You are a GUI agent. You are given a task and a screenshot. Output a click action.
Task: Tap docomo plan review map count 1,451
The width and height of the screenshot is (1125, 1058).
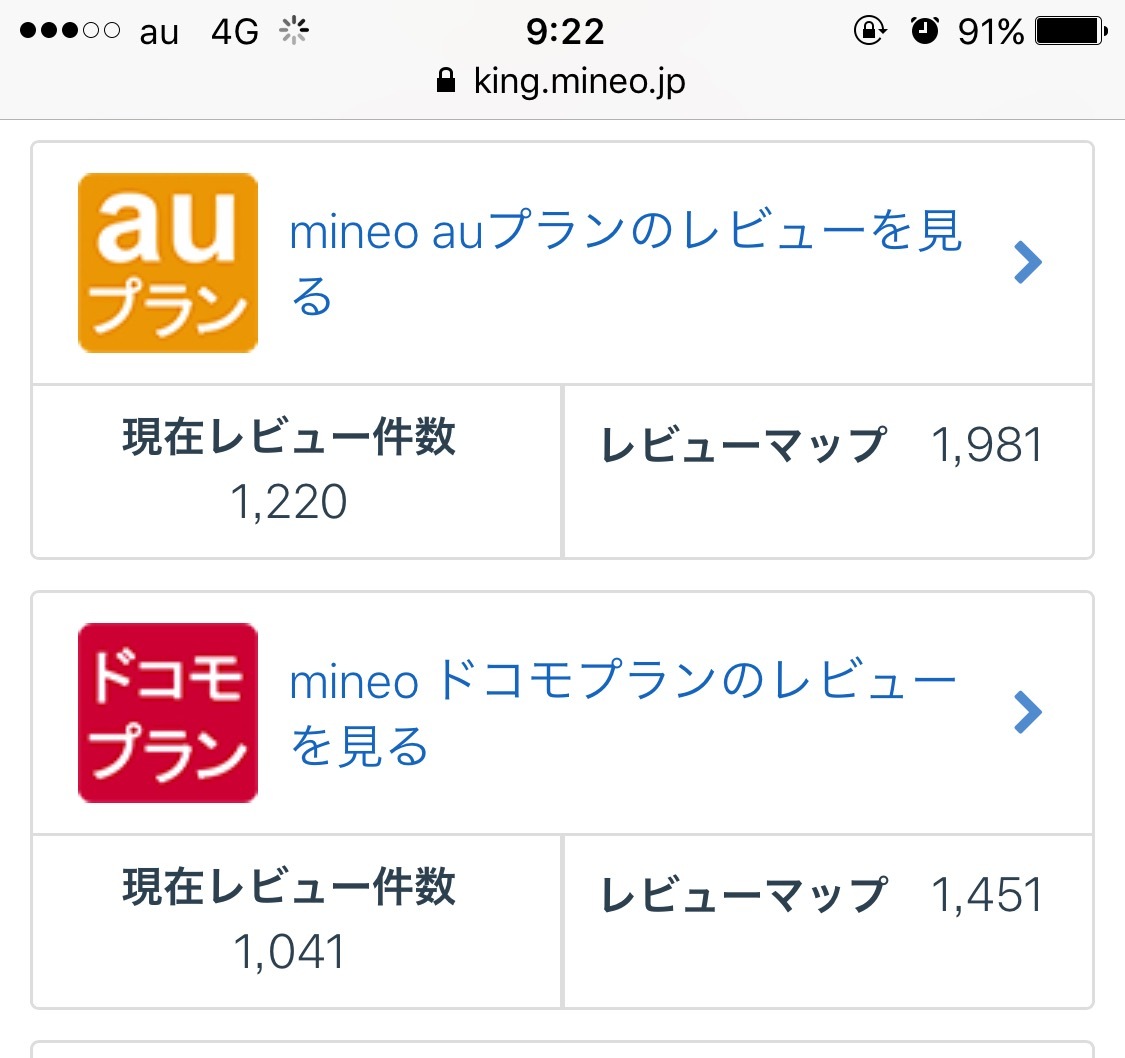[987, 895]
